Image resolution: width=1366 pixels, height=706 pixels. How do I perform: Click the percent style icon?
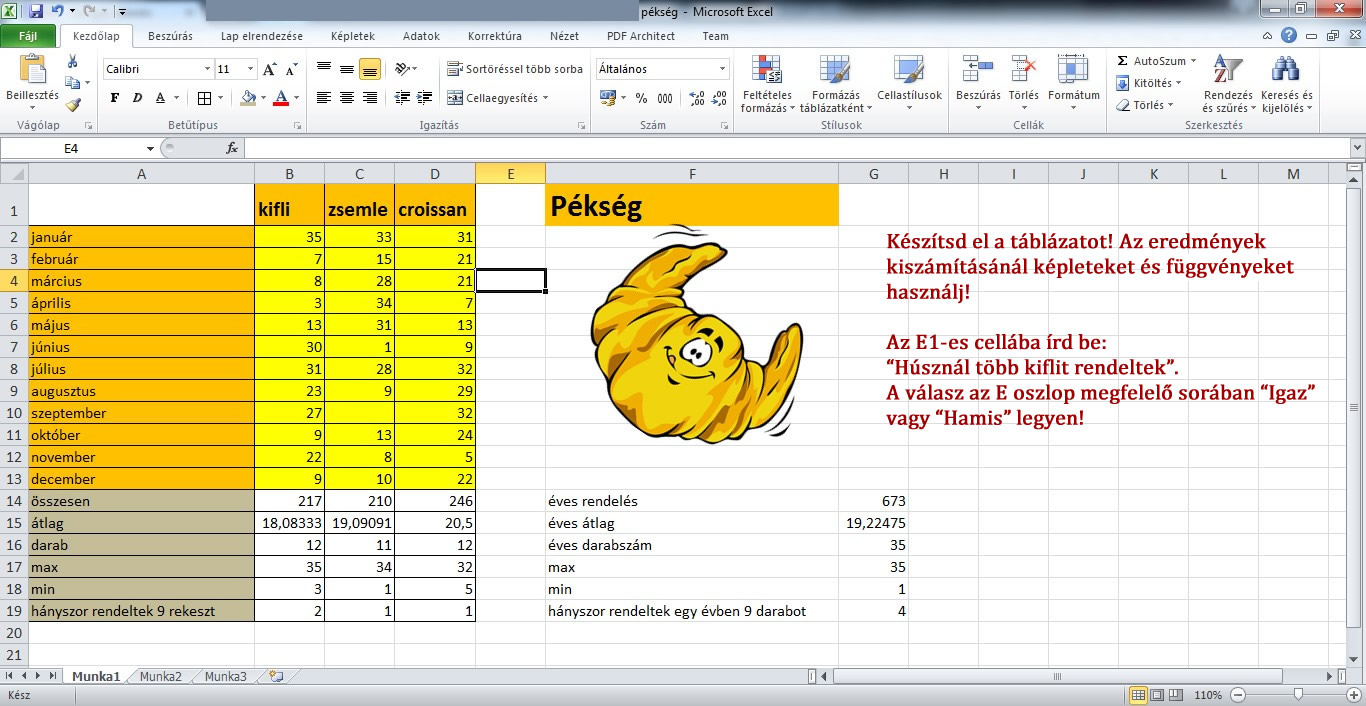641,98
